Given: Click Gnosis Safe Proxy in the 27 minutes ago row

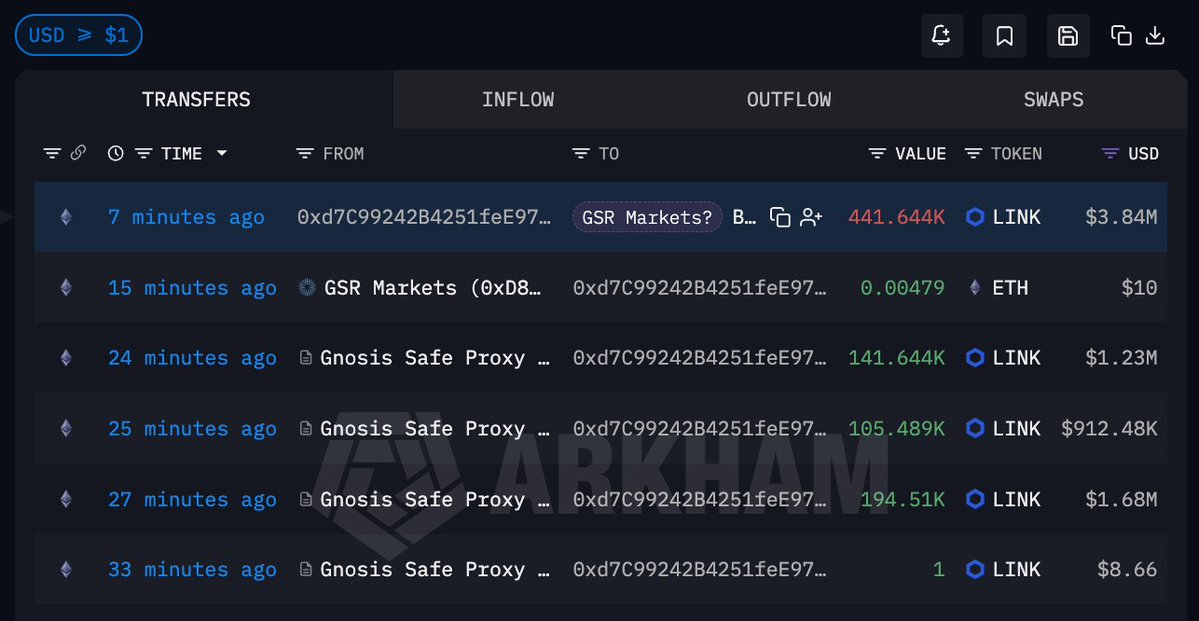Looking at the screenshot, I should [435, 499].
